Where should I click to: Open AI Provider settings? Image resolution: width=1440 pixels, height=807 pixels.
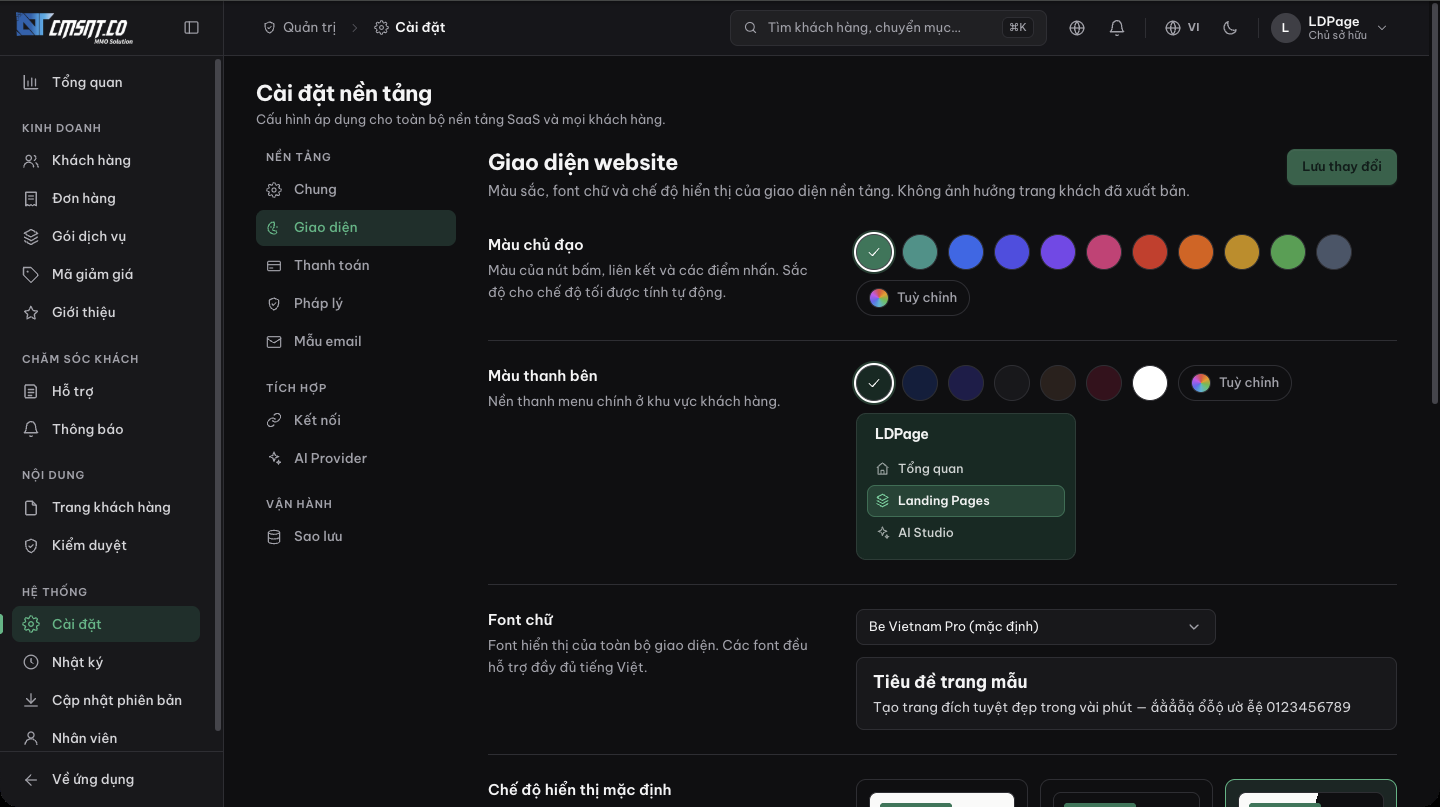click(x=356, y=458)
